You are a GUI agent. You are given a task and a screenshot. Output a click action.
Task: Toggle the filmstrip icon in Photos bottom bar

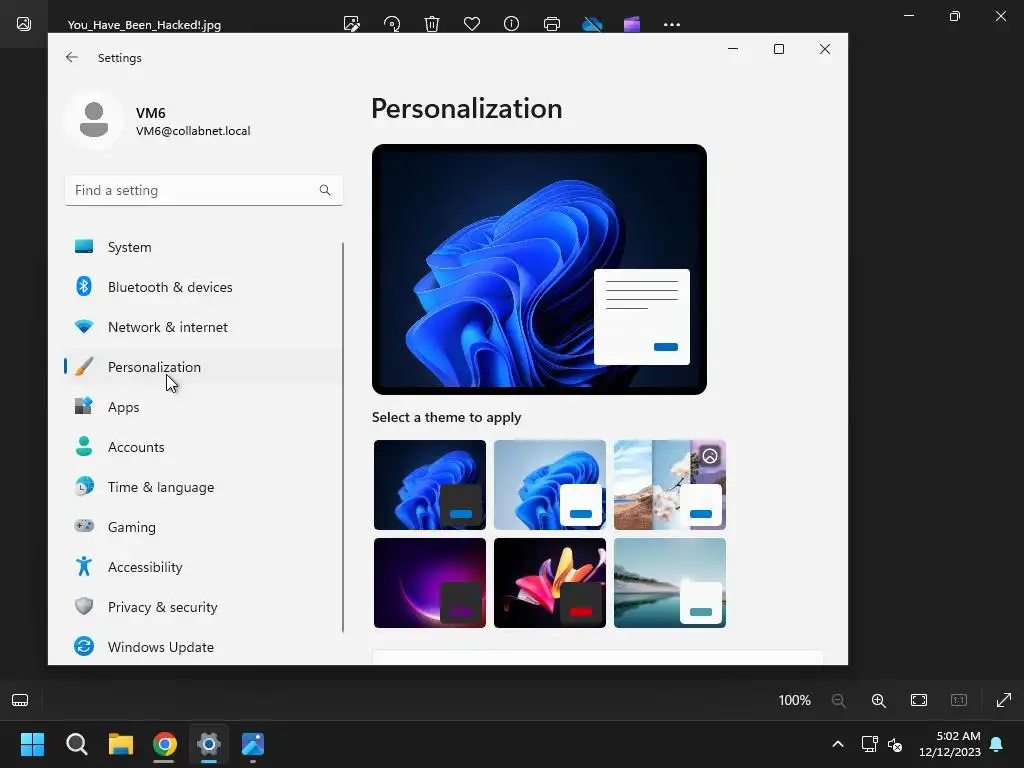coord(20,700)
